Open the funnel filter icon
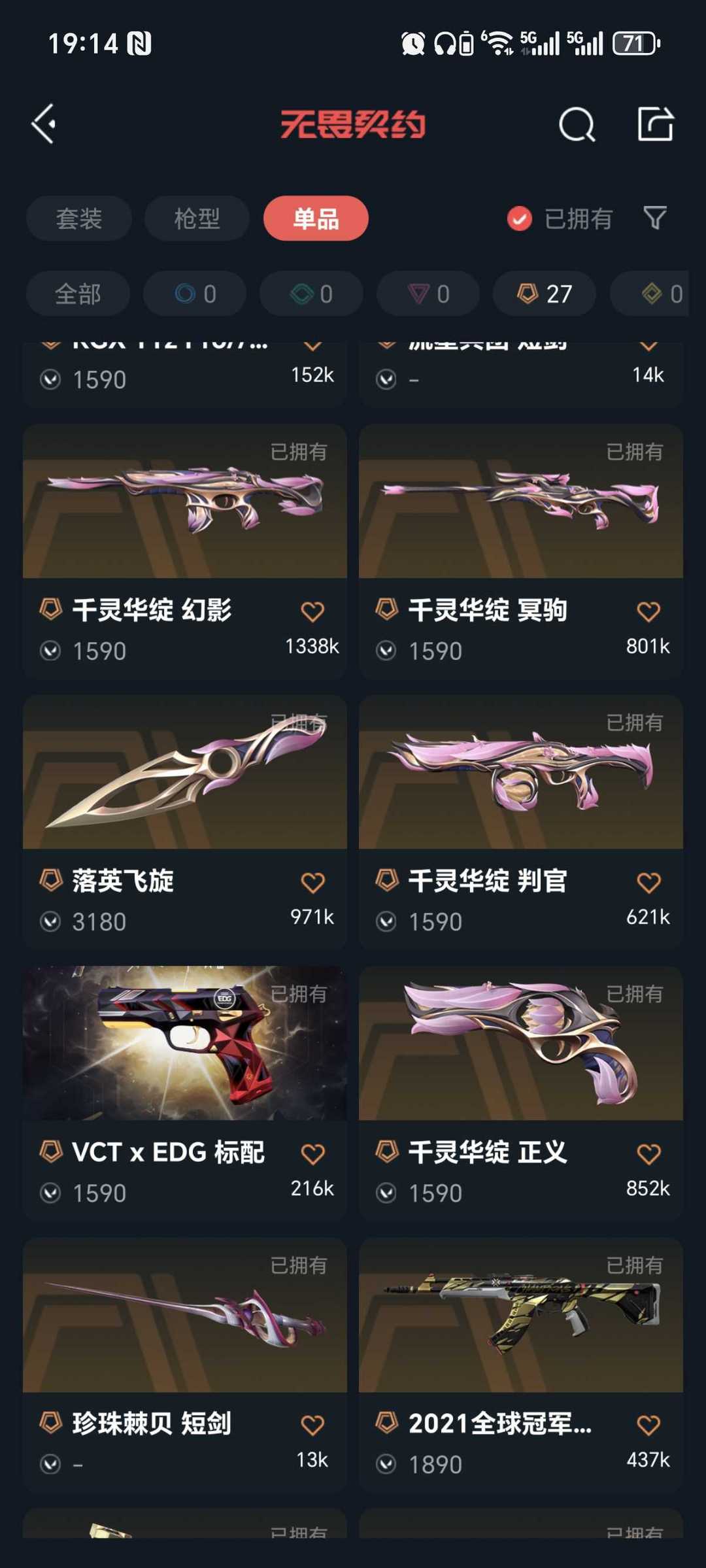Viewport: 706px width, 1568px height. point(655,218)
